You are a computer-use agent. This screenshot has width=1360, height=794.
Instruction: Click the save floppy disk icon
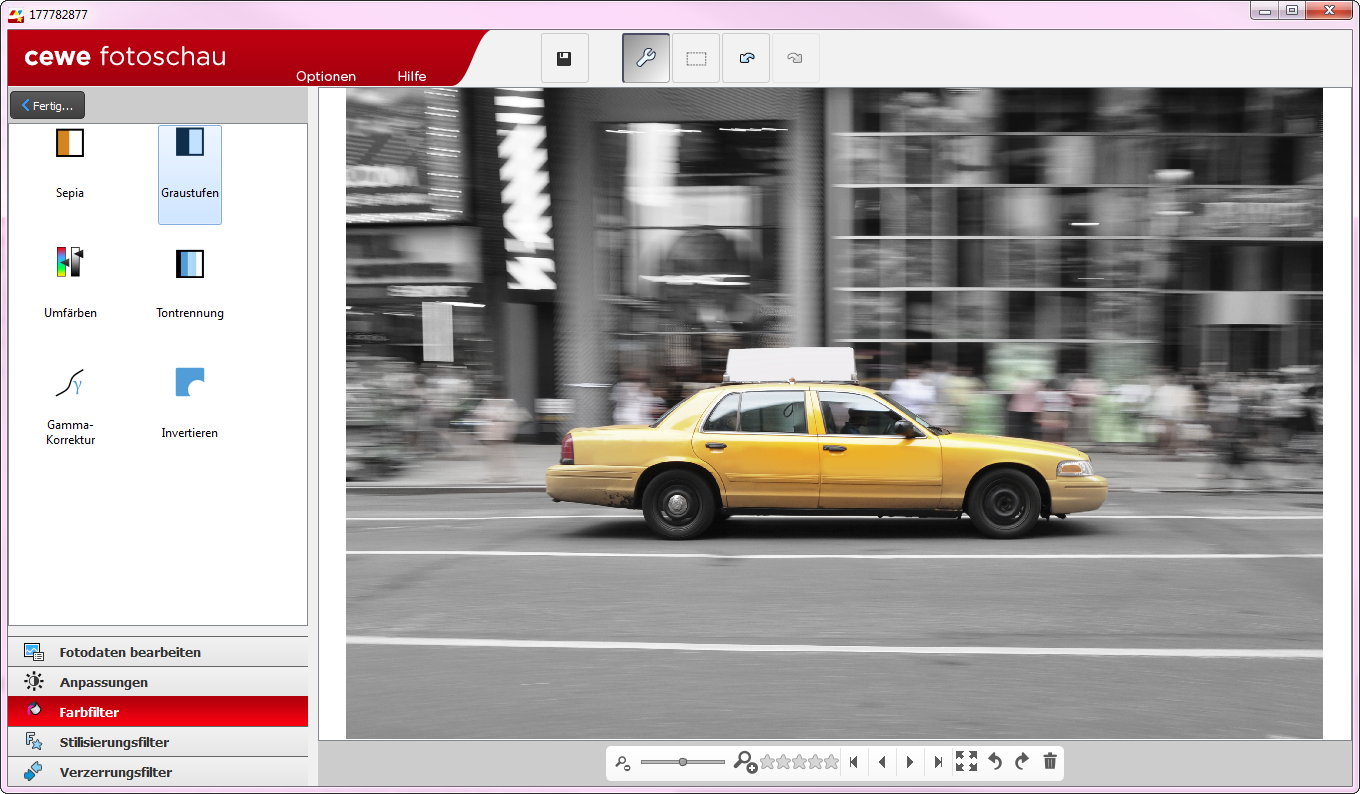point(564,59)
